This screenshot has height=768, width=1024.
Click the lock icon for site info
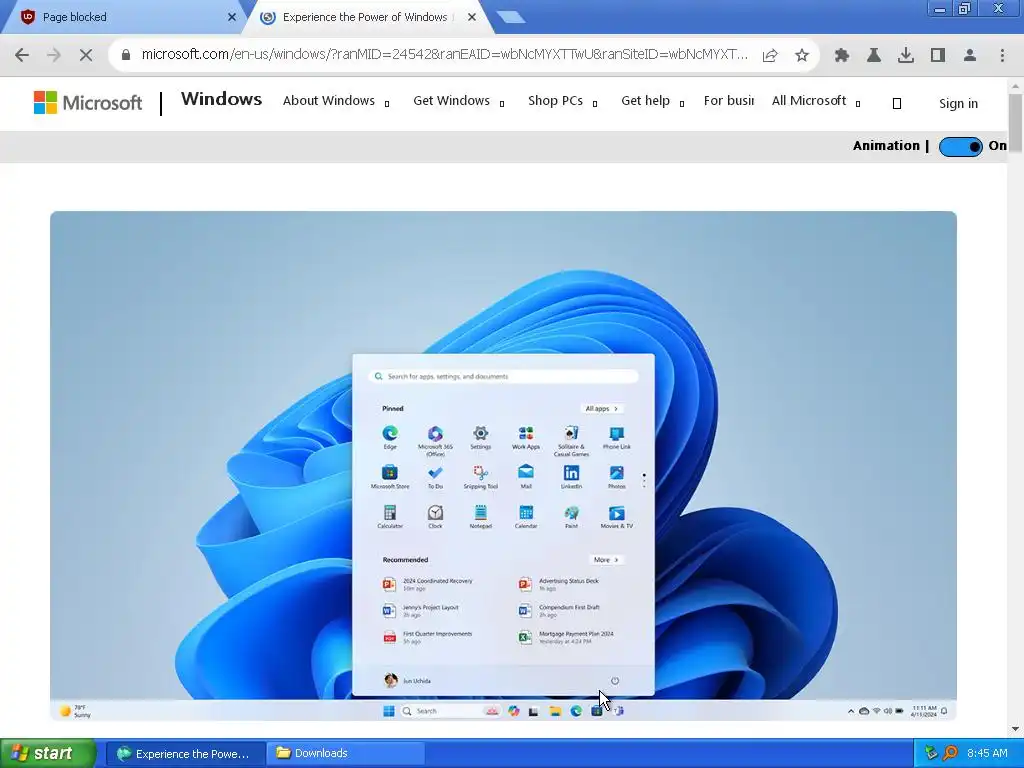click(126, 55)
